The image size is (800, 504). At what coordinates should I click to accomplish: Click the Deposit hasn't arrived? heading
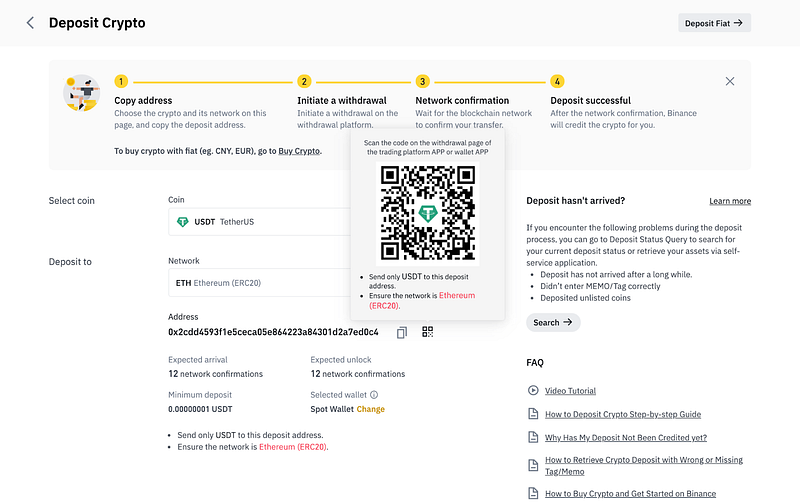(576, 201)
